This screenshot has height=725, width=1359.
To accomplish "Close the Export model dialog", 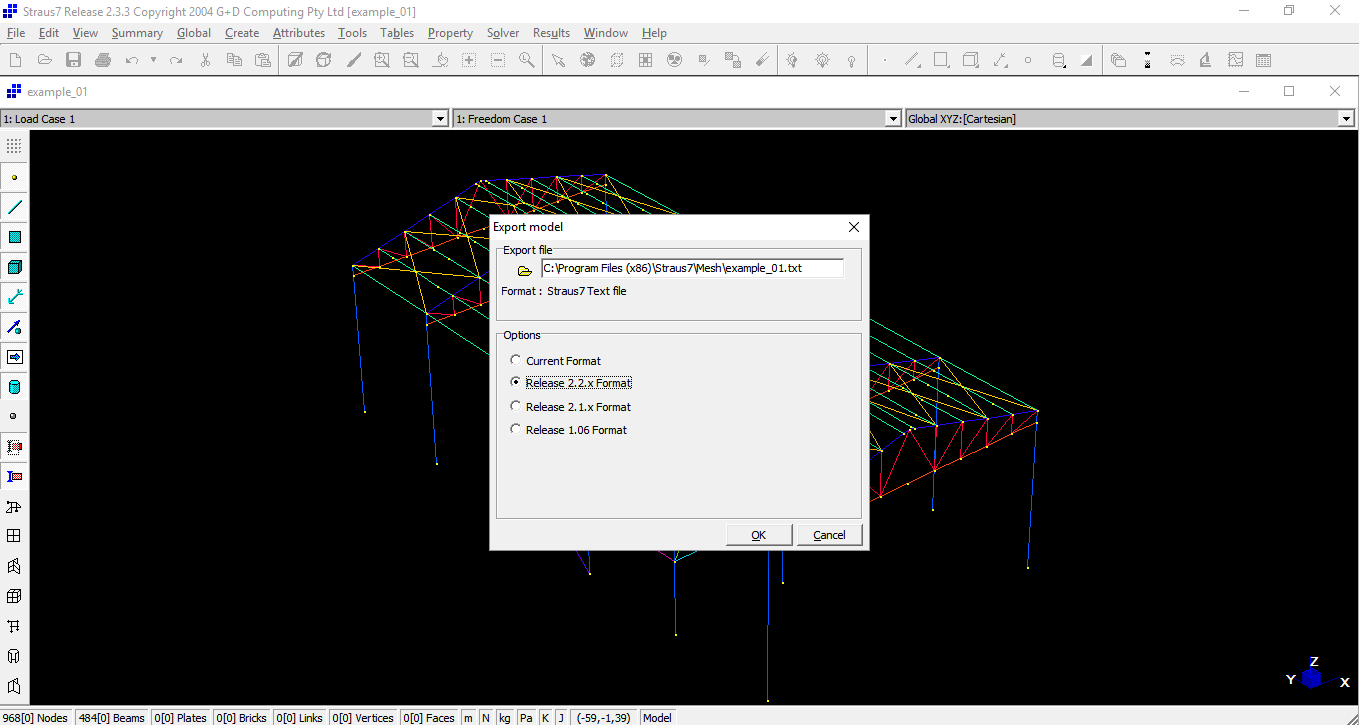I will tap(853, 227).
